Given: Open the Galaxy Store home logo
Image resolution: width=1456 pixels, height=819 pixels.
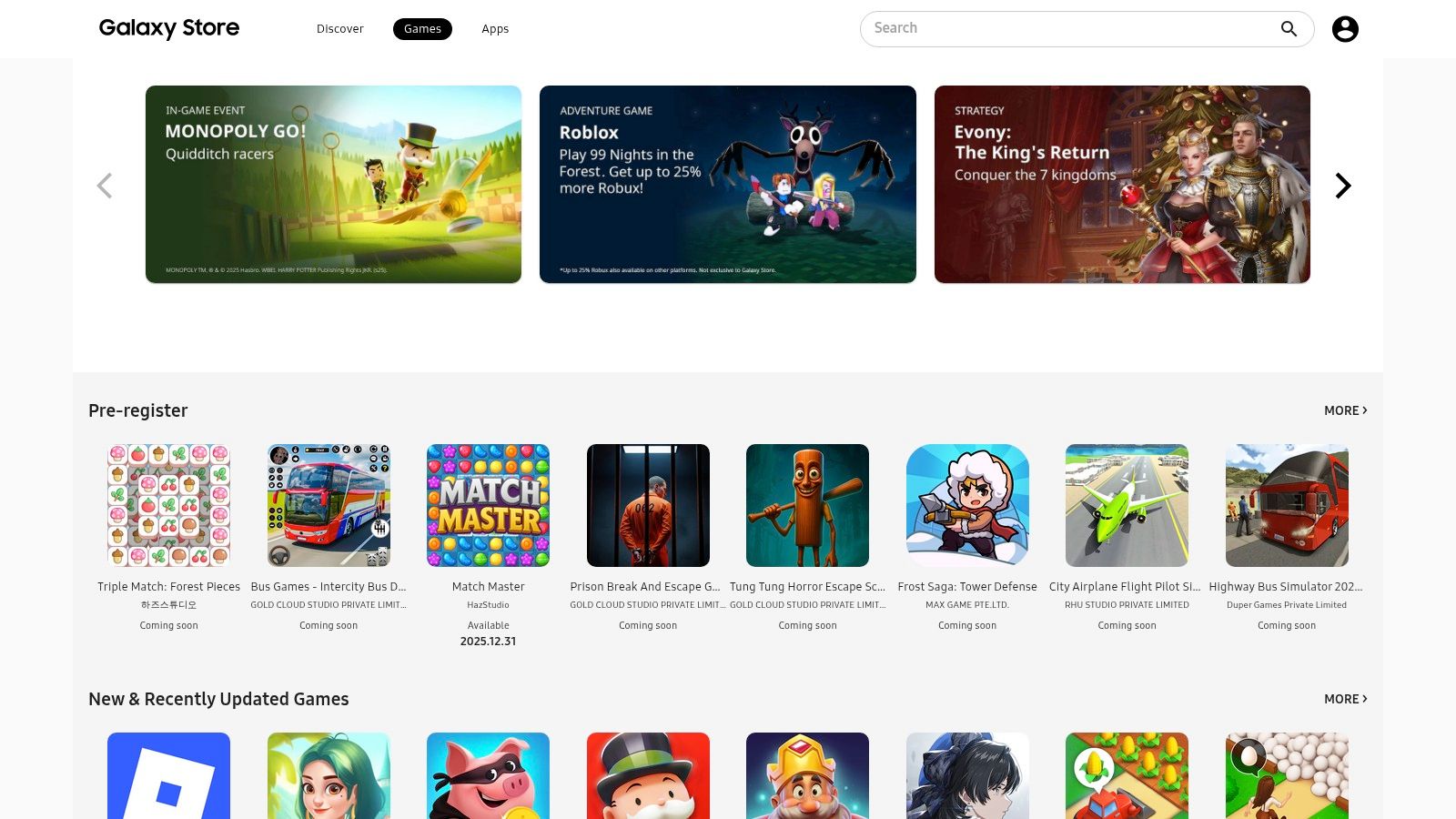Looking at the screenshot, I should pyautogui.click(x=169, y=28).
